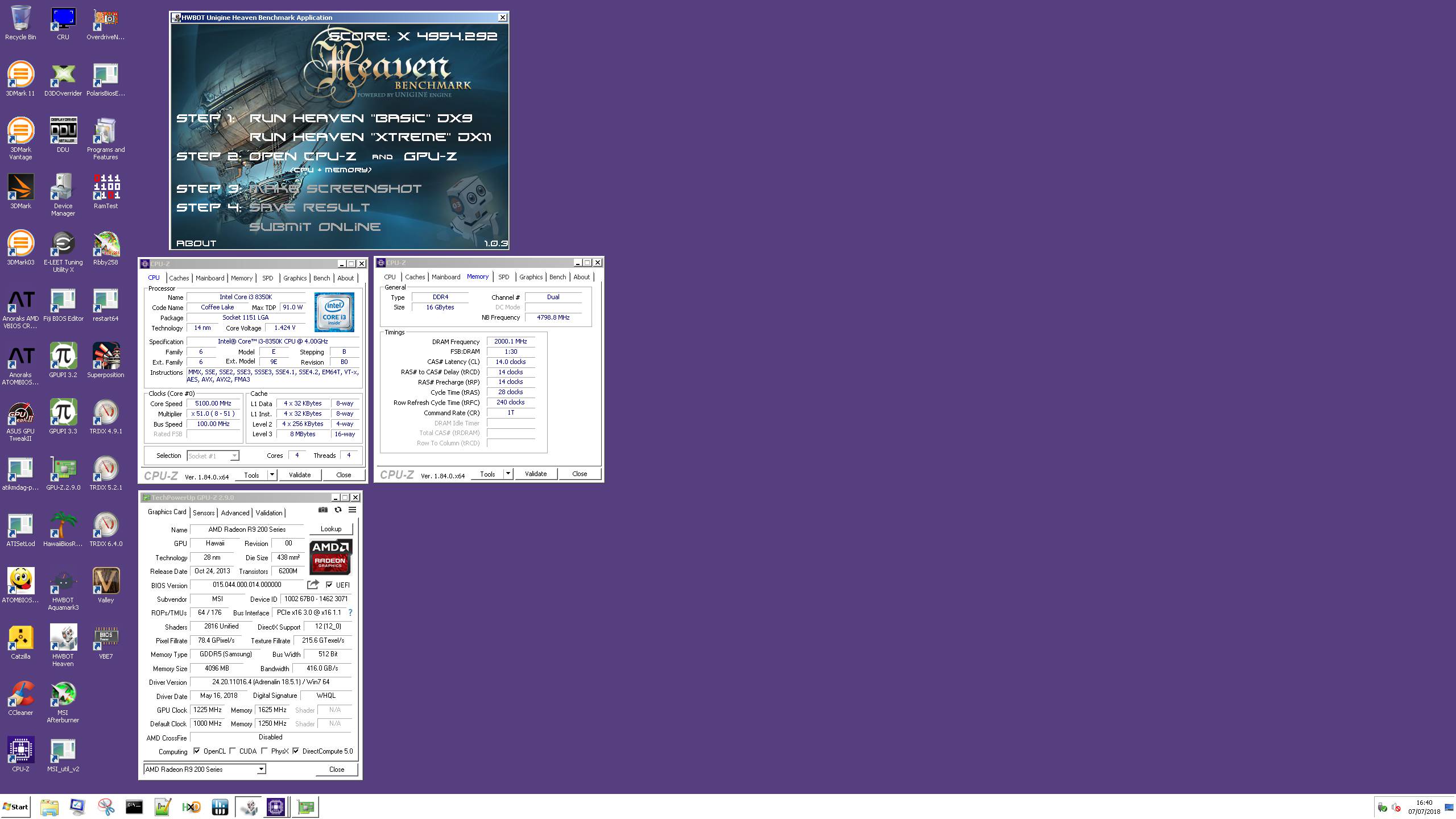Click Submit Online in HWBOT Heaven

[315, 227]
